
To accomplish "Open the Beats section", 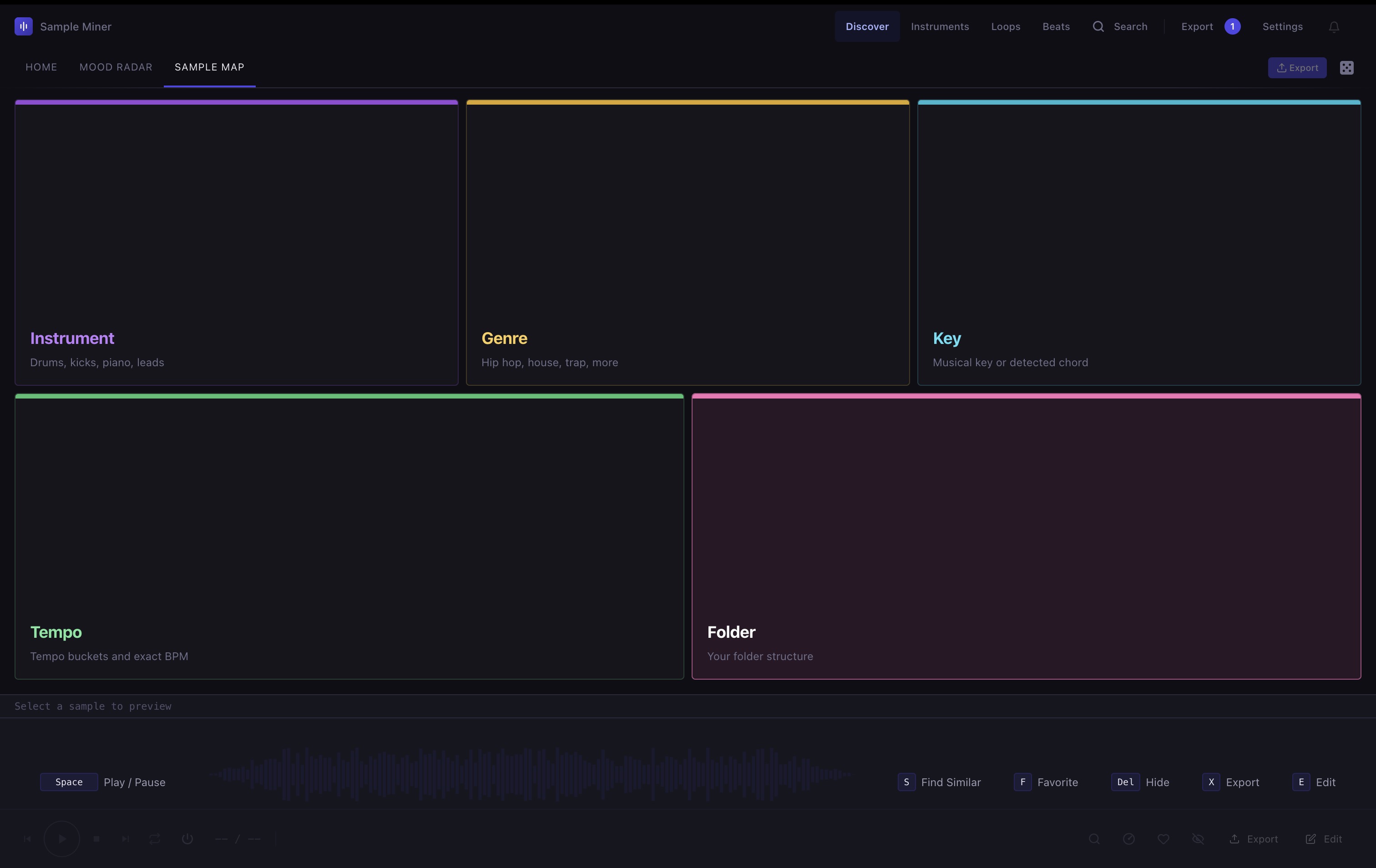I will (x=1055, y=26).
